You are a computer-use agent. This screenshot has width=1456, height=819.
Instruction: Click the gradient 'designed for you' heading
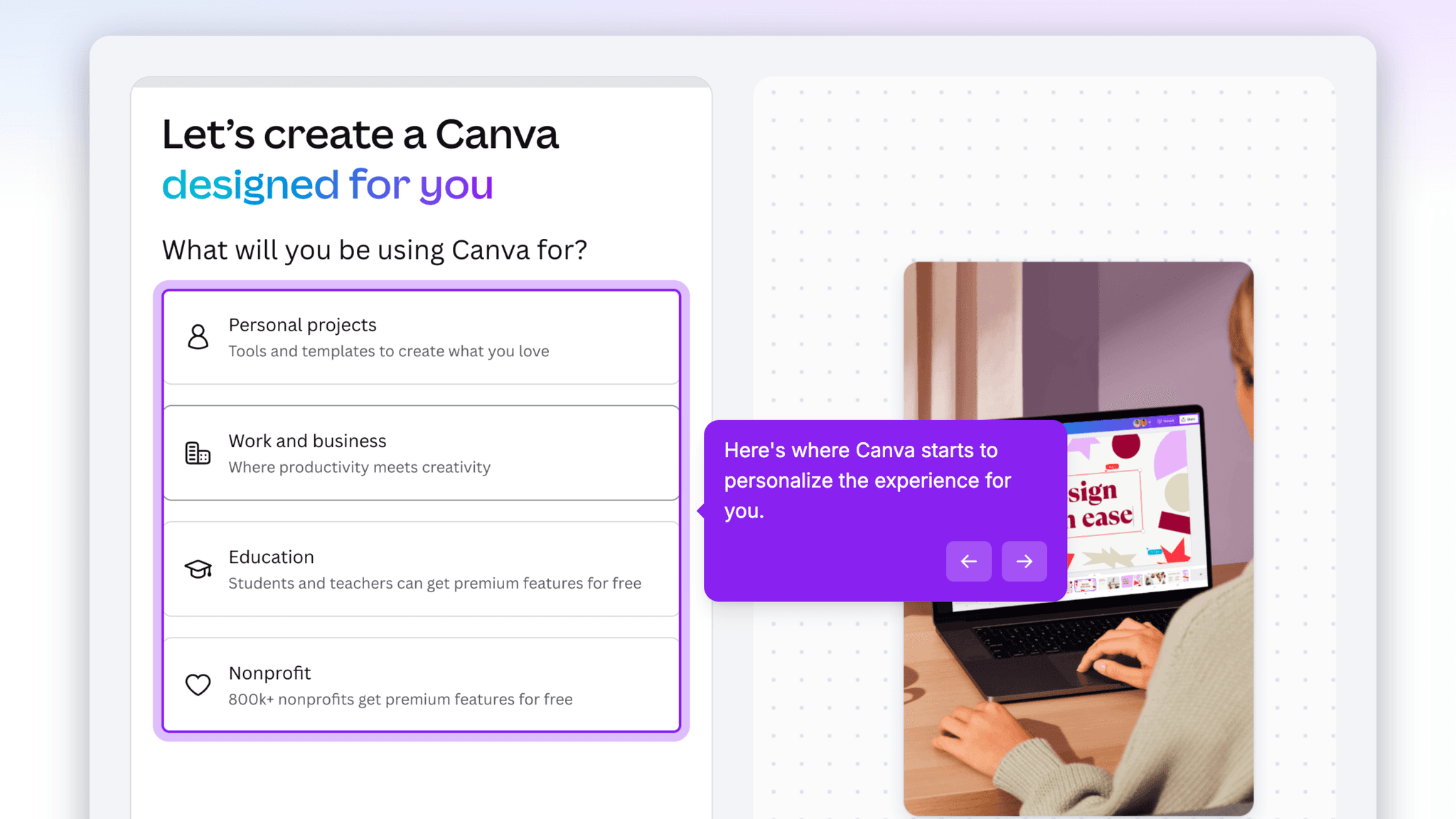pyautogui.click(x=328, y=184)
